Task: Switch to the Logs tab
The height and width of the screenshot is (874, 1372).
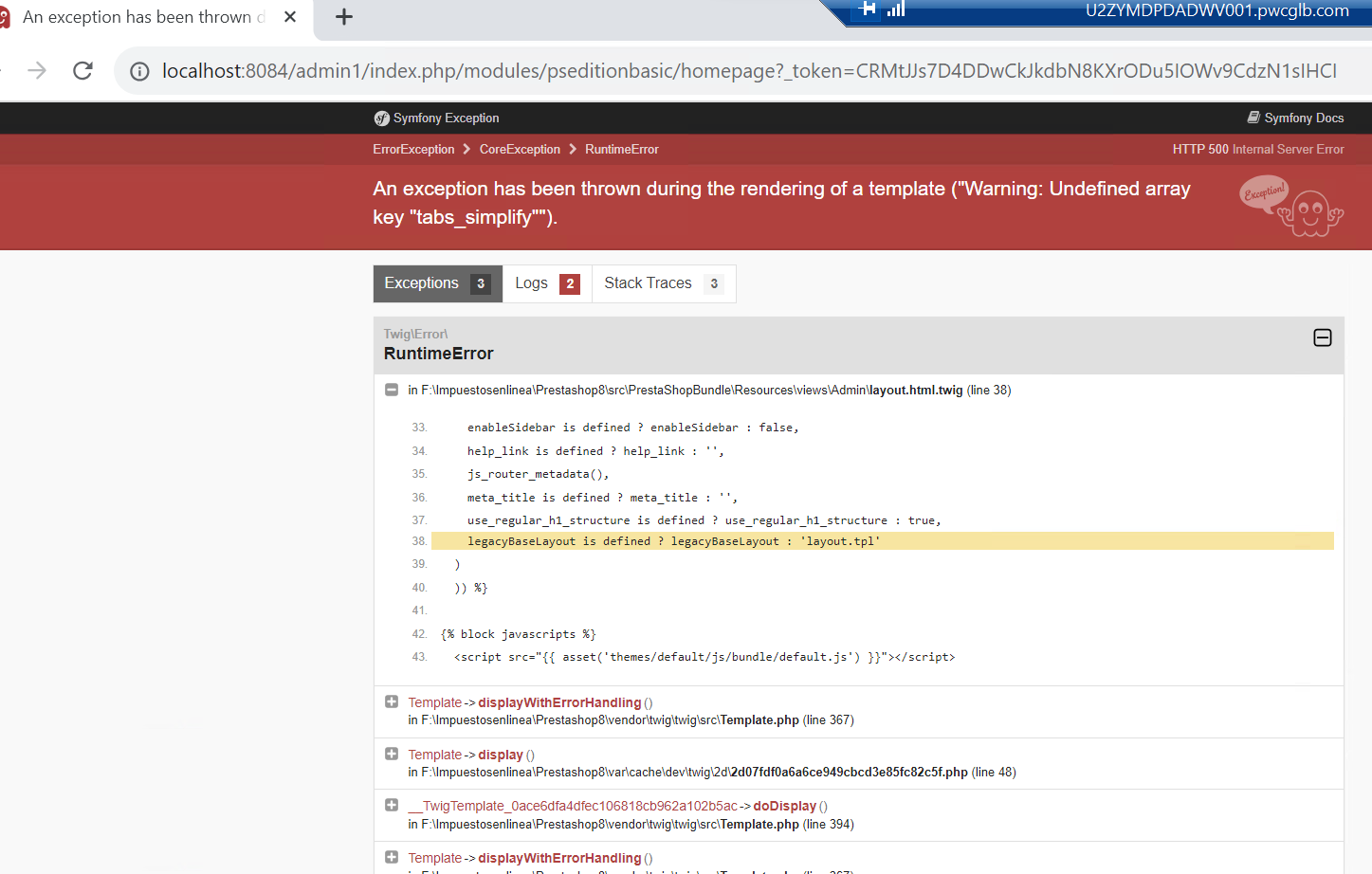Action: [547, 283]
